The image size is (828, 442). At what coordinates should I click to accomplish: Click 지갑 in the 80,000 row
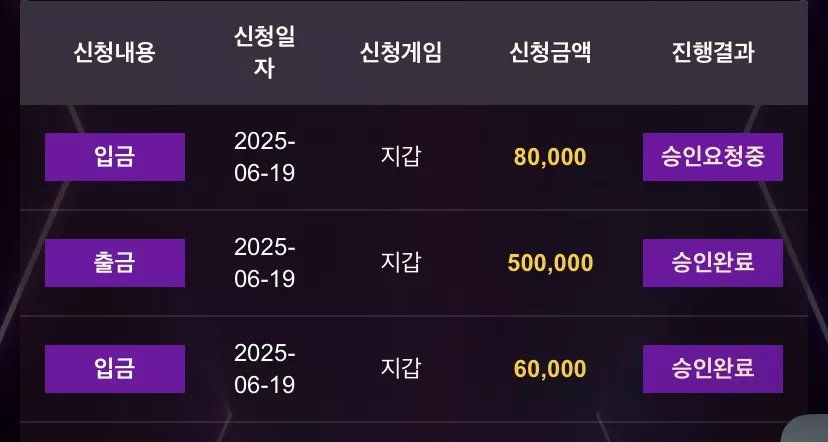[x=401, y=157]
